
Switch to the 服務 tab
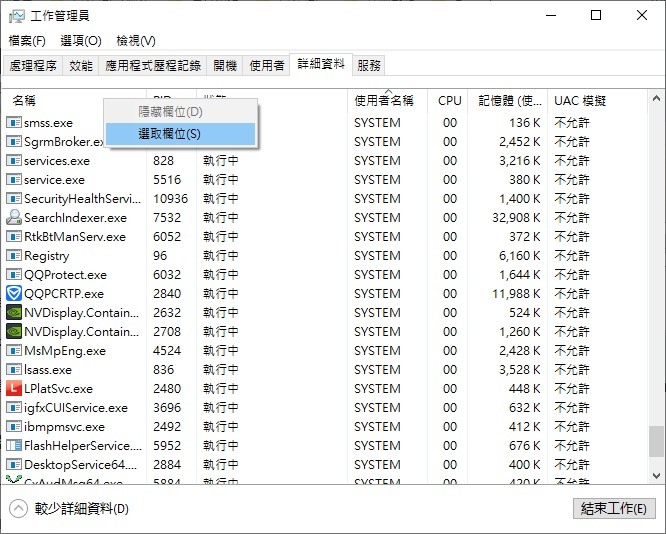pyautogui.click(x=369, y=65)
